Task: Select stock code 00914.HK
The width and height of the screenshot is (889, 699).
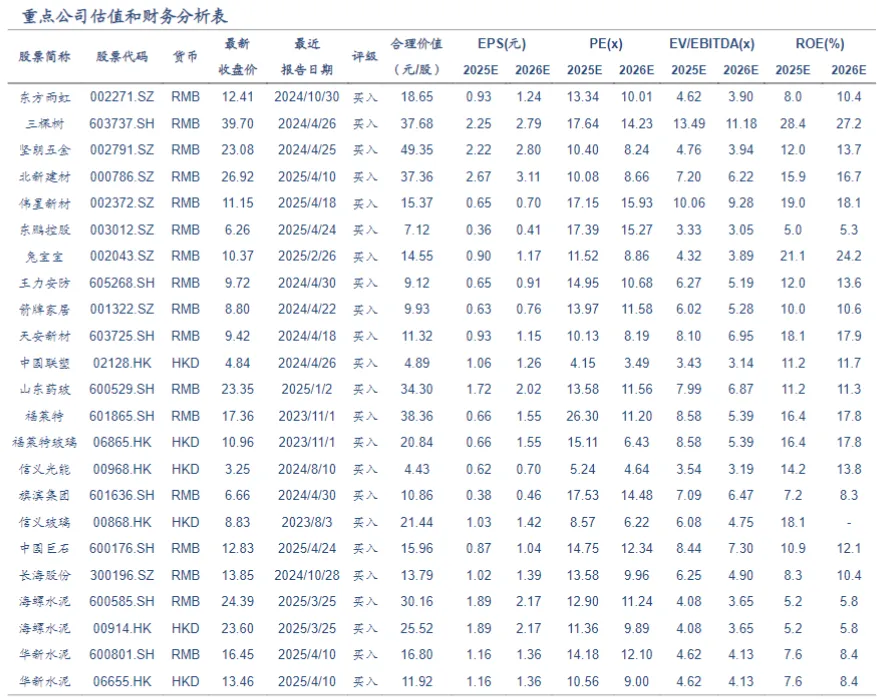Action: pos(122,629)
